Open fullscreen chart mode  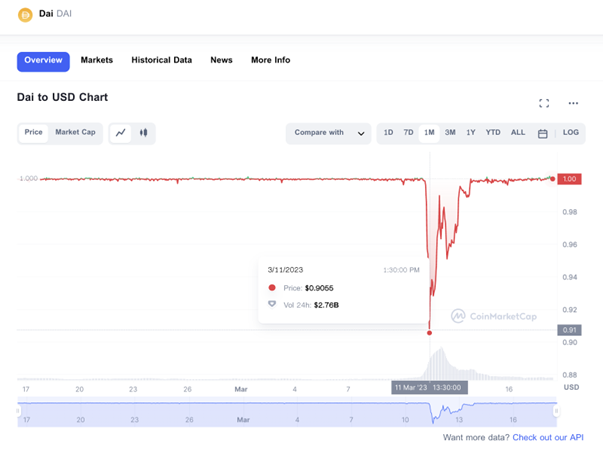tap(544, 103)
